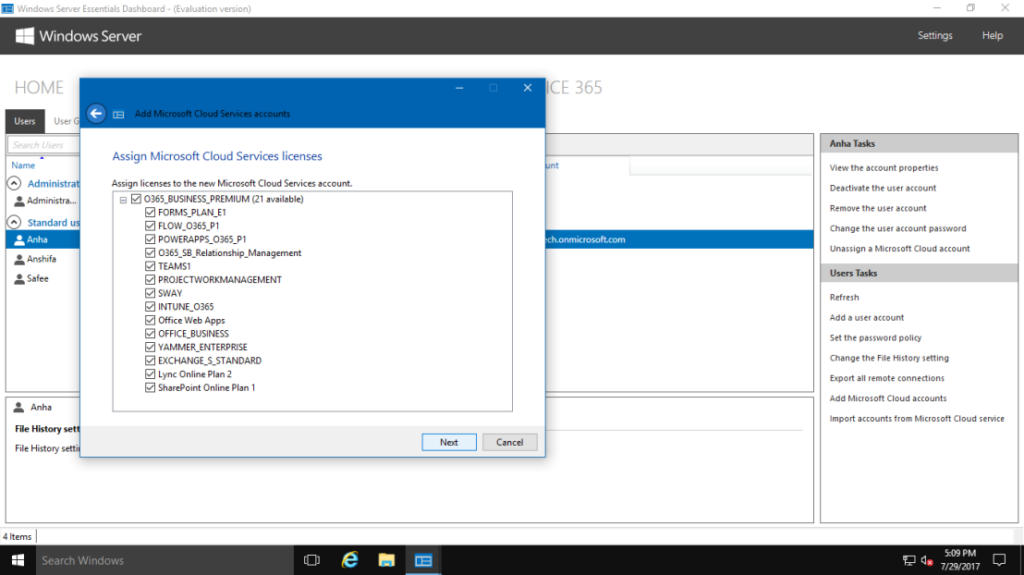Toggle the OFFICE_BUSINESS checkbox
This screenshot has width=1024, height=575.
point(150,333)
